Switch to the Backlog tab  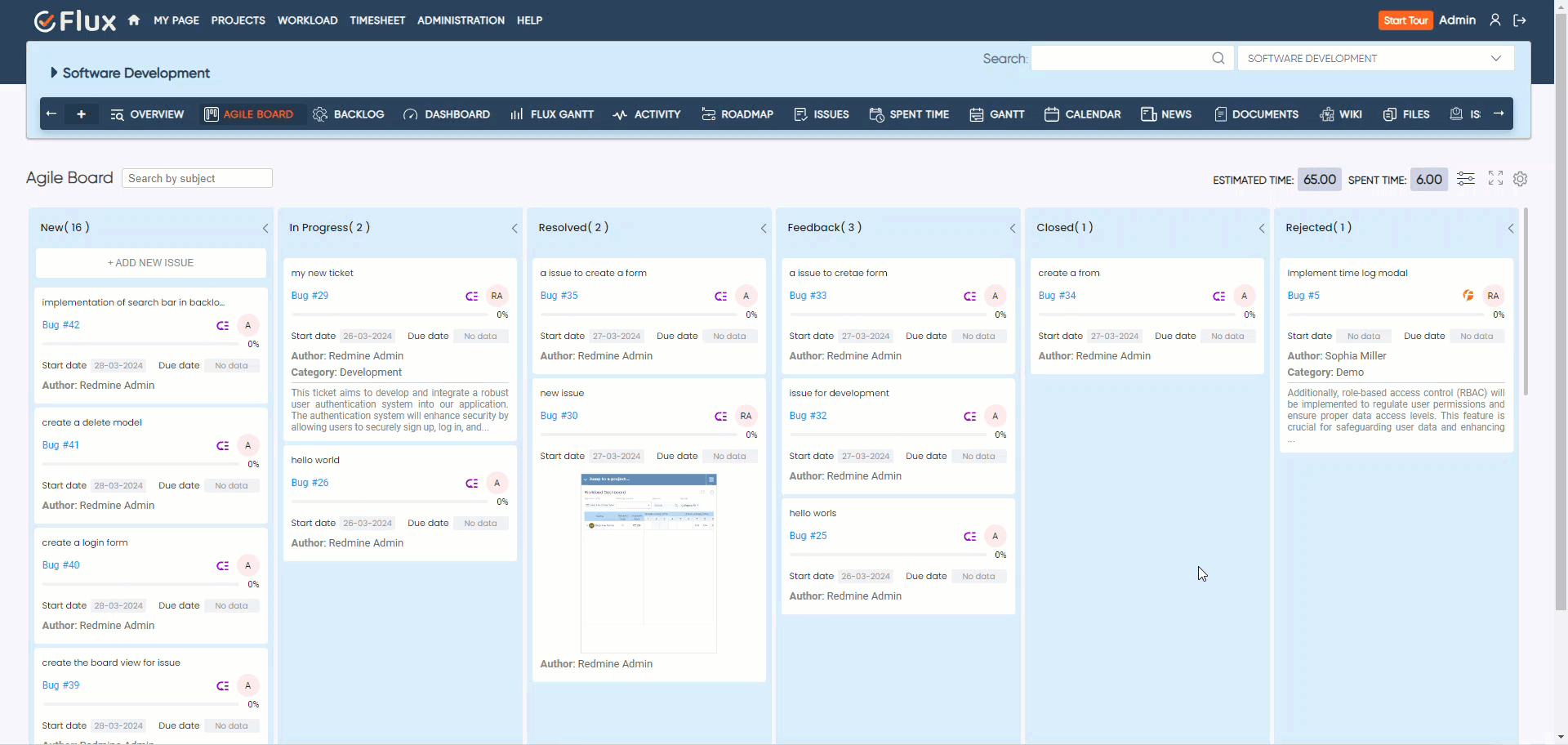click(349, 114)
